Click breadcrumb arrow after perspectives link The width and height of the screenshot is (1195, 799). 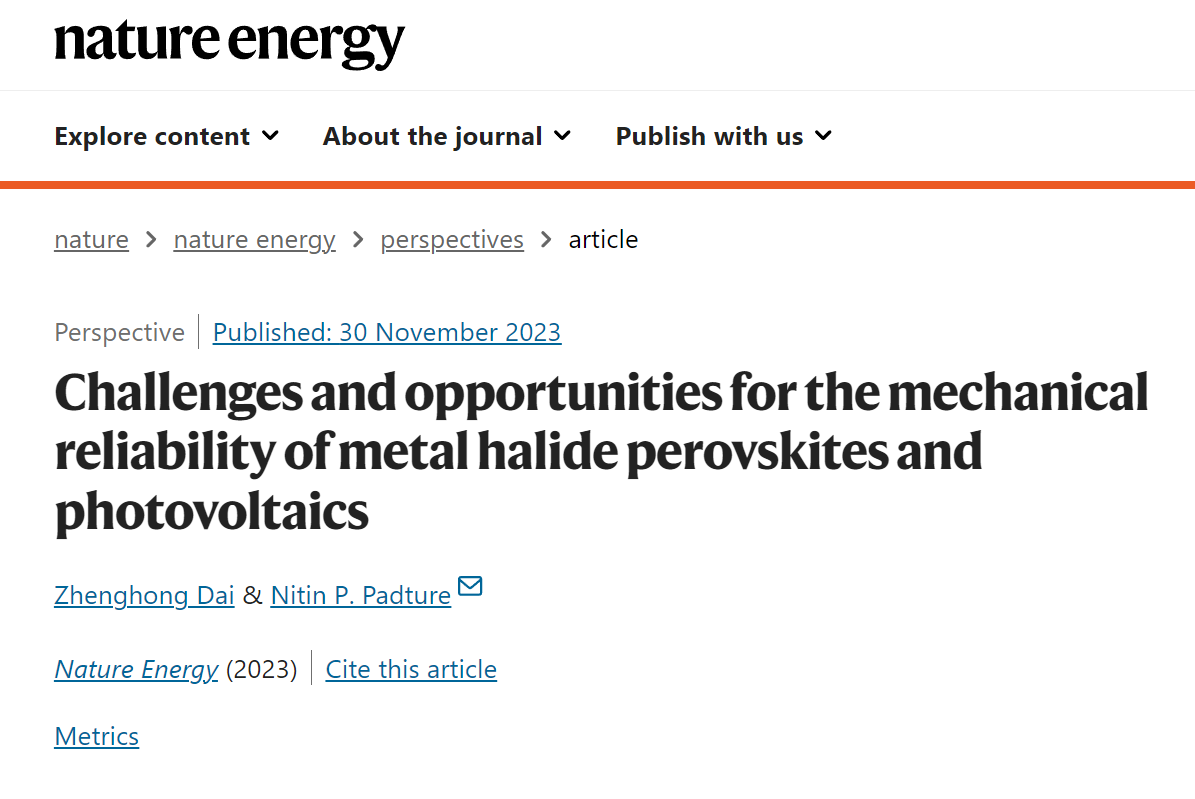pyautogui.click(x=546, y=239)
